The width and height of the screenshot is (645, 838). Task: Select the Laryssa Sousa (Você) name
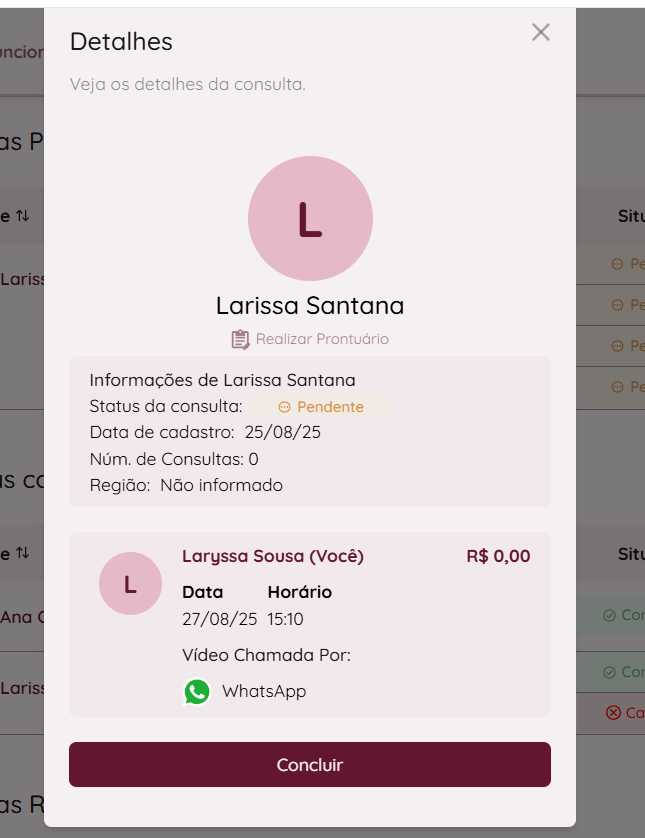273,556
